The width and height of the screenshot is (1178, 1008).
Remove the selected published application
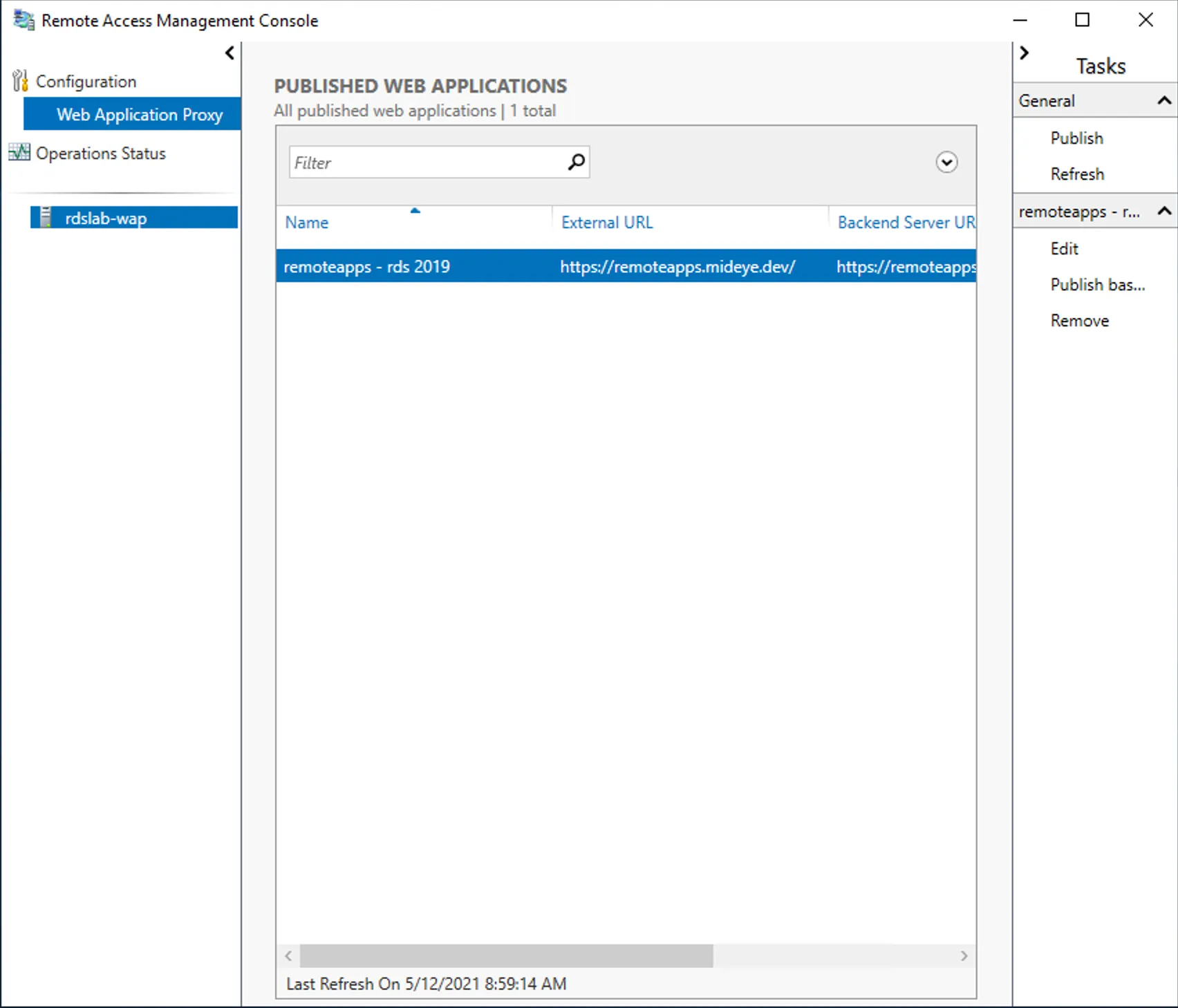(1079, 320)
